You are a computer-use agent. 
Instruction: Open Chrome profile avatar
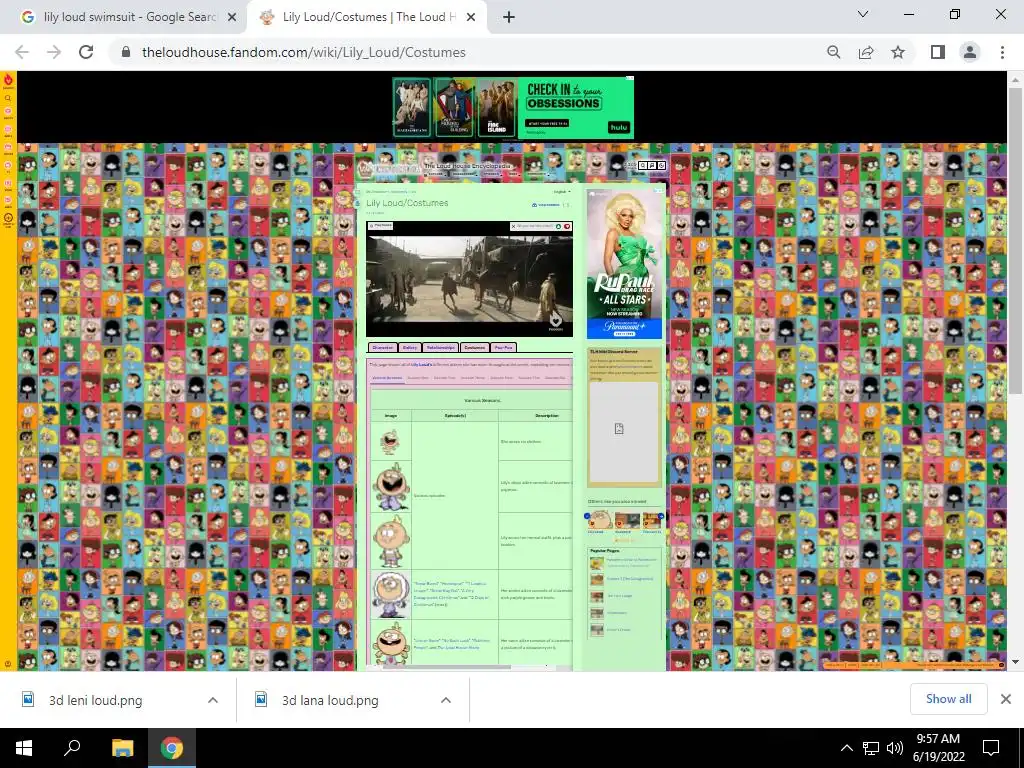[x=970, y=52]
